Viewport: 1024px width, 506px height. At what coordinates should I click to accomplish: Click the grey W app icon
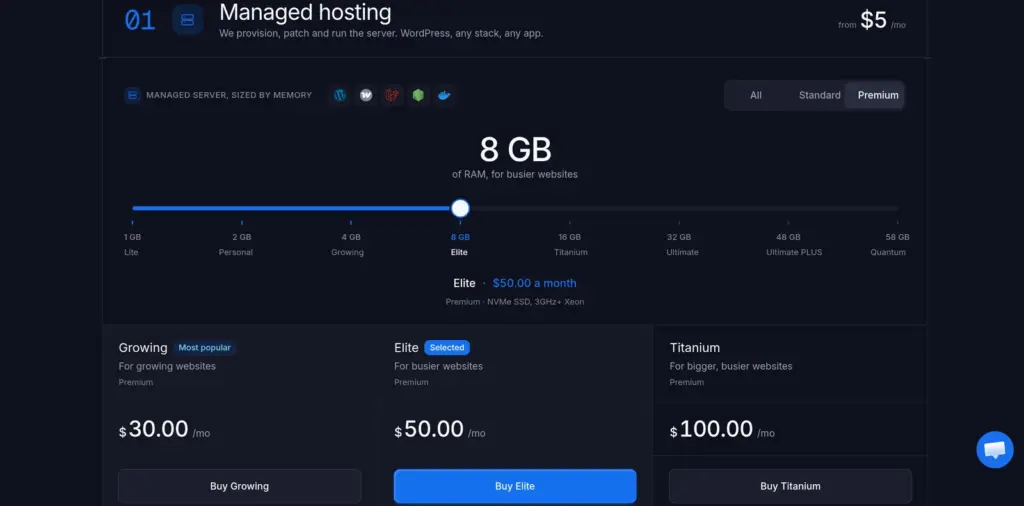(366, 95)
